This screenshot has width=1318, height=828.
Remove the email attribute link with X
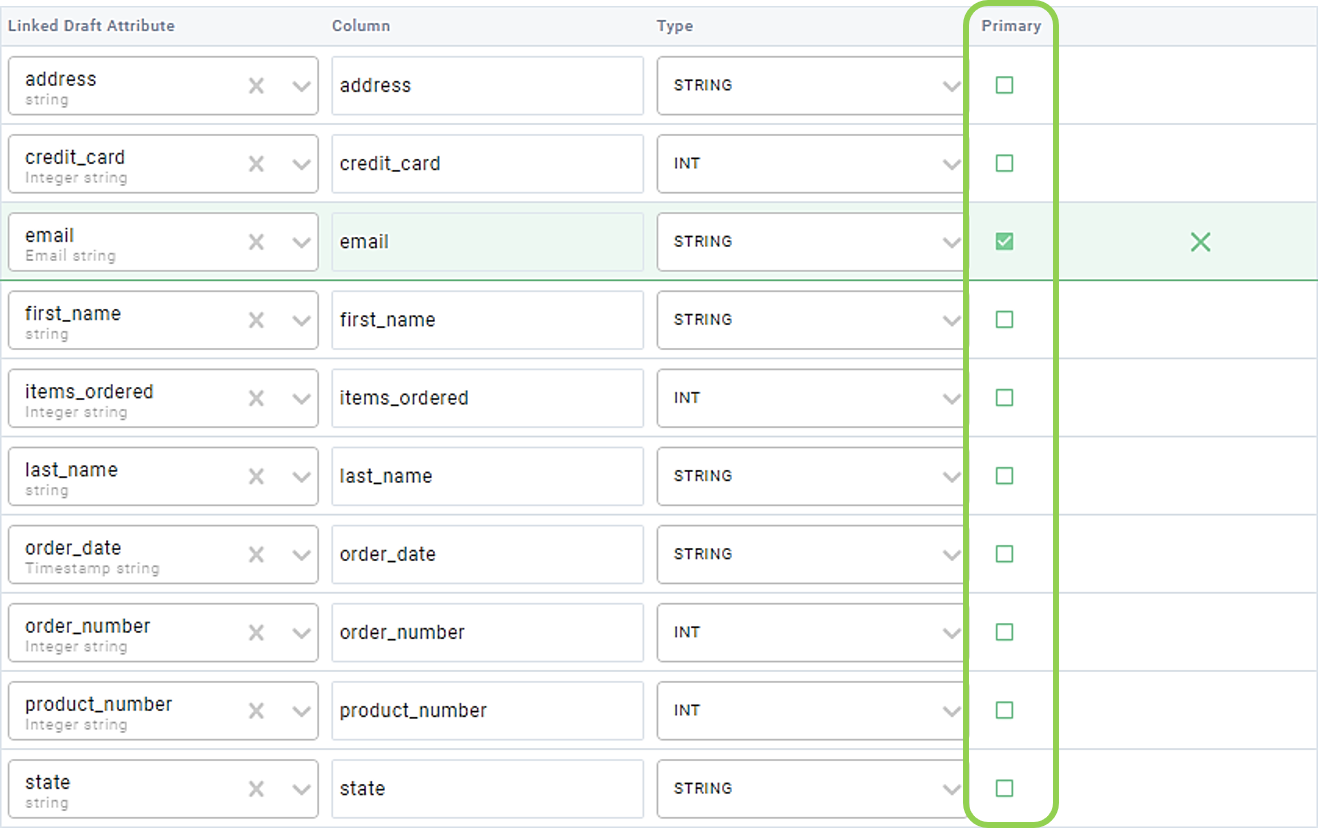point(256,242)
